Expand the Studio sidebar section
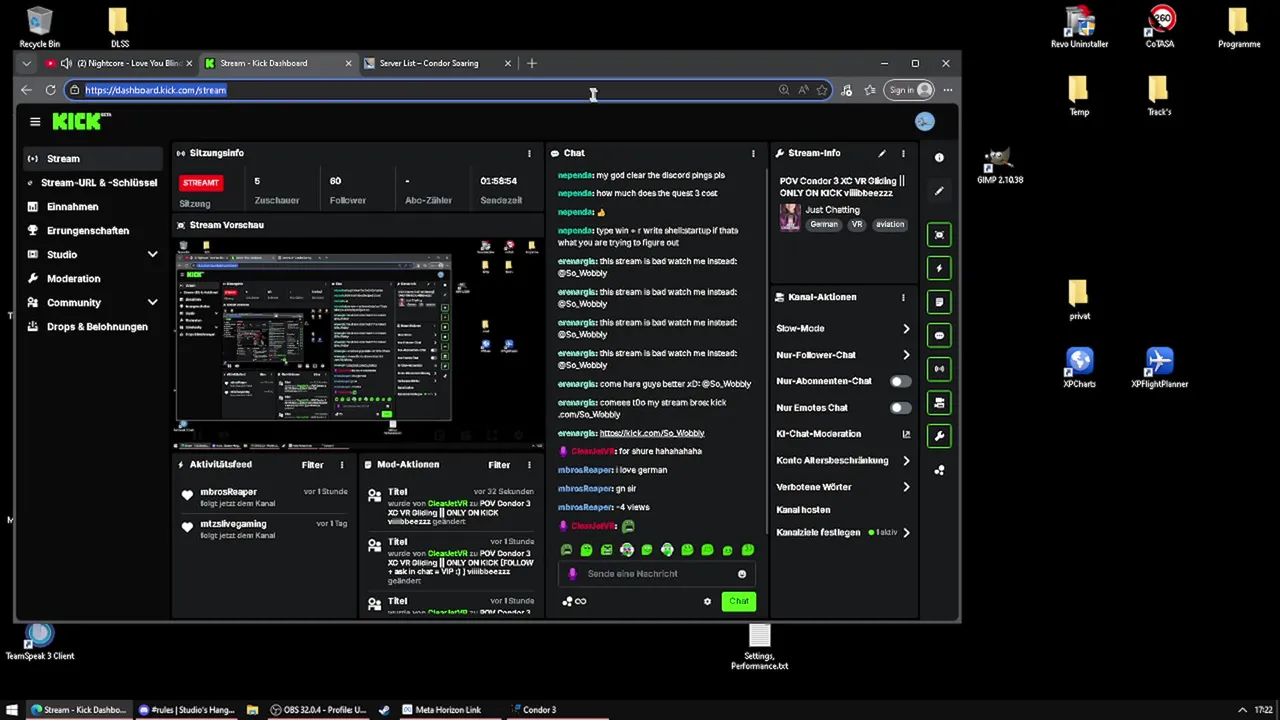Viewport: 1280px width, 720px height. coord(152,255)
